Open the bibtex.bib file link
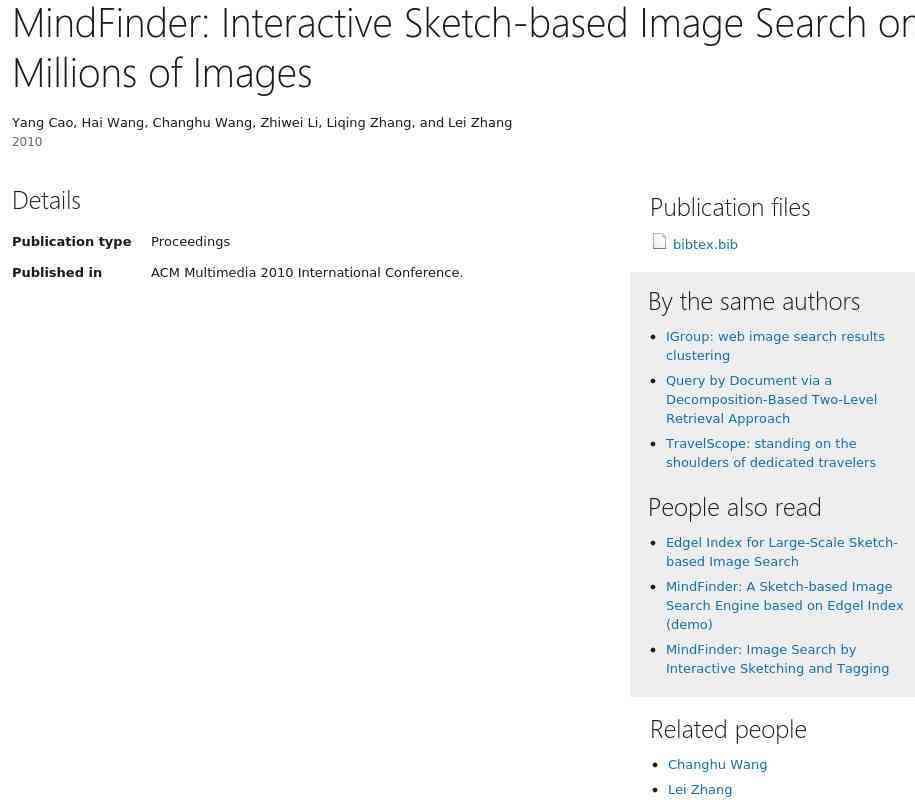This screenshot has height=800, width=915. (705, 244)
